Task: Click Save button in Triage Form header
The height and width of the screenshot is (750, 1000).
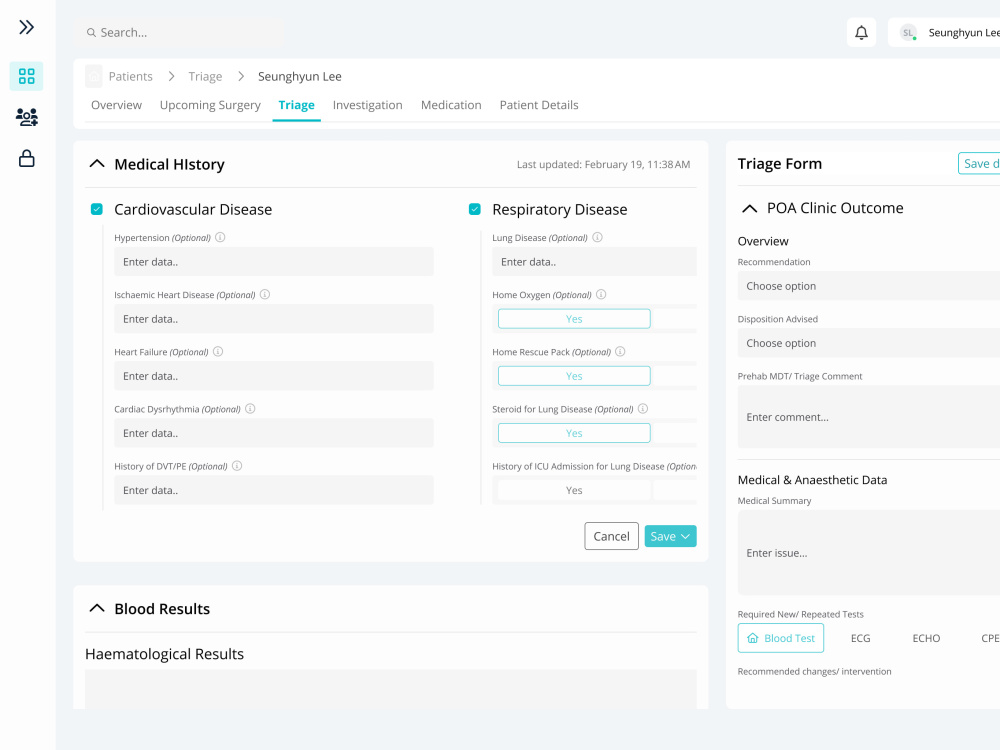Action: pyautogui.click(x=980, y=163)
